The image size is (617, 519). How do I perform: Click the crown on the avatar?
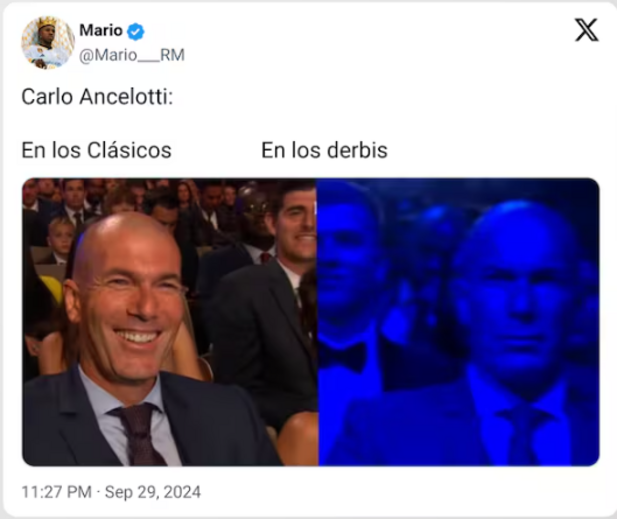tap(46, 24)
